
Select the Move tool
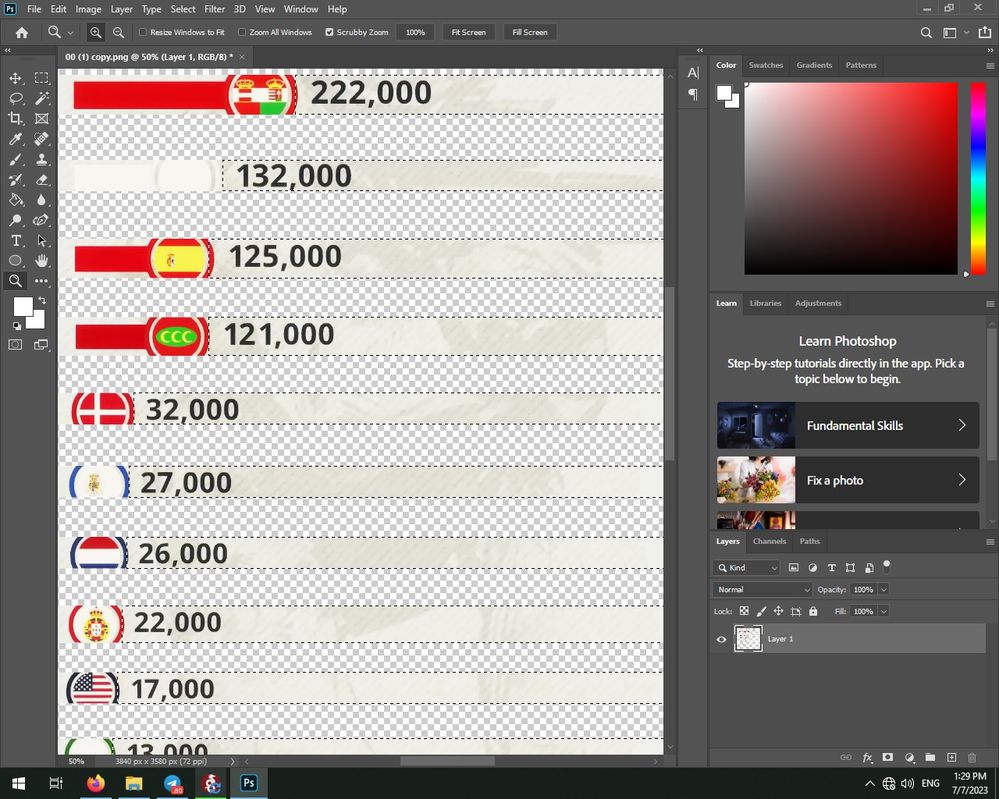click(15, 78)
